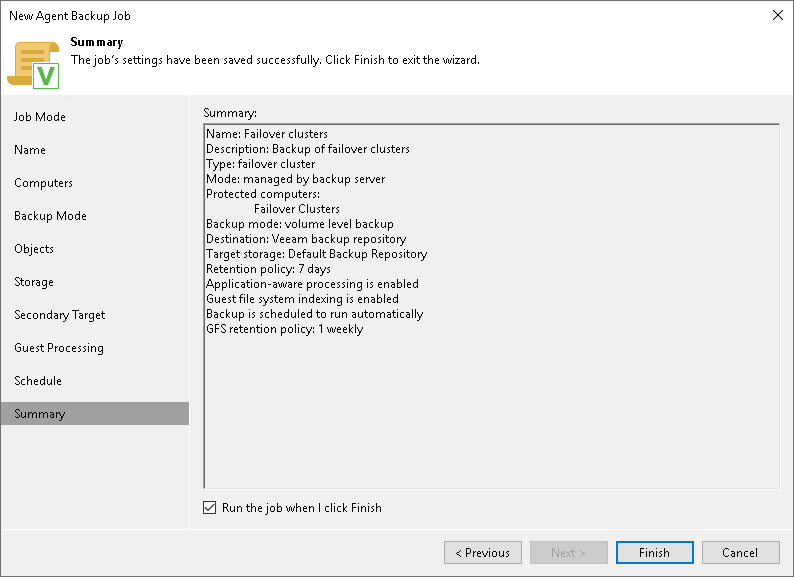Uncheck Run the job when I click Finish
The image size is (794, 577).
point(210,508)
